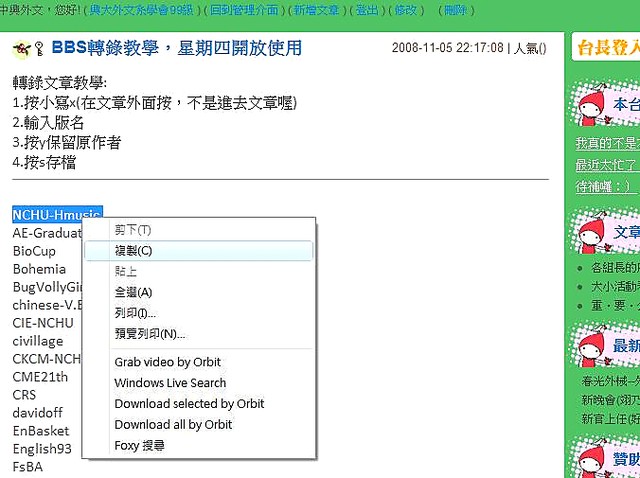Image resolution: width=640 pixels, height=478 pixels.
Task: Click the 登出 logout link
Action: [368, 9]
